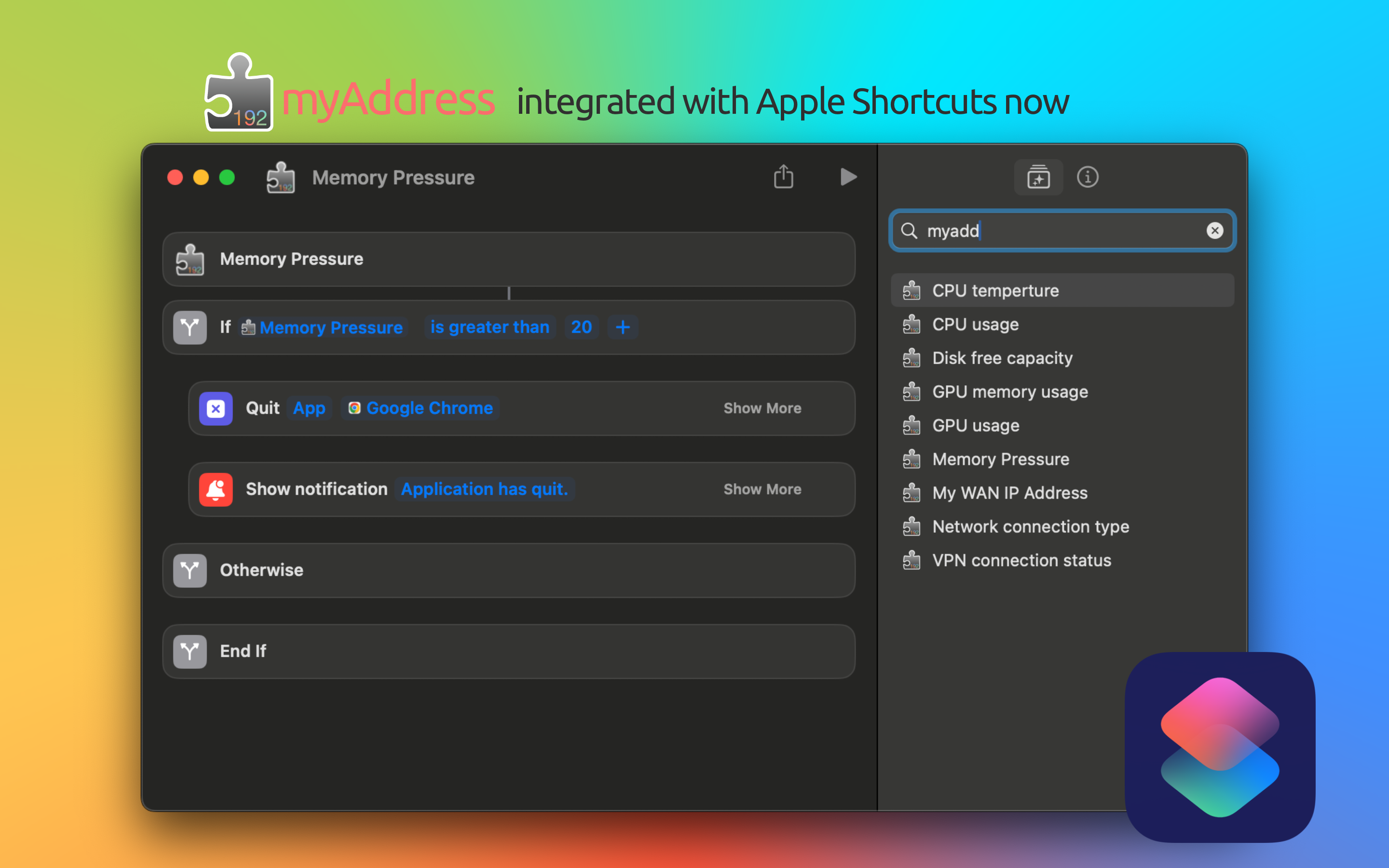Click the shortcut icon in the title bar
Viewport: 1389px width, 868px height.
tap(281, 177)
